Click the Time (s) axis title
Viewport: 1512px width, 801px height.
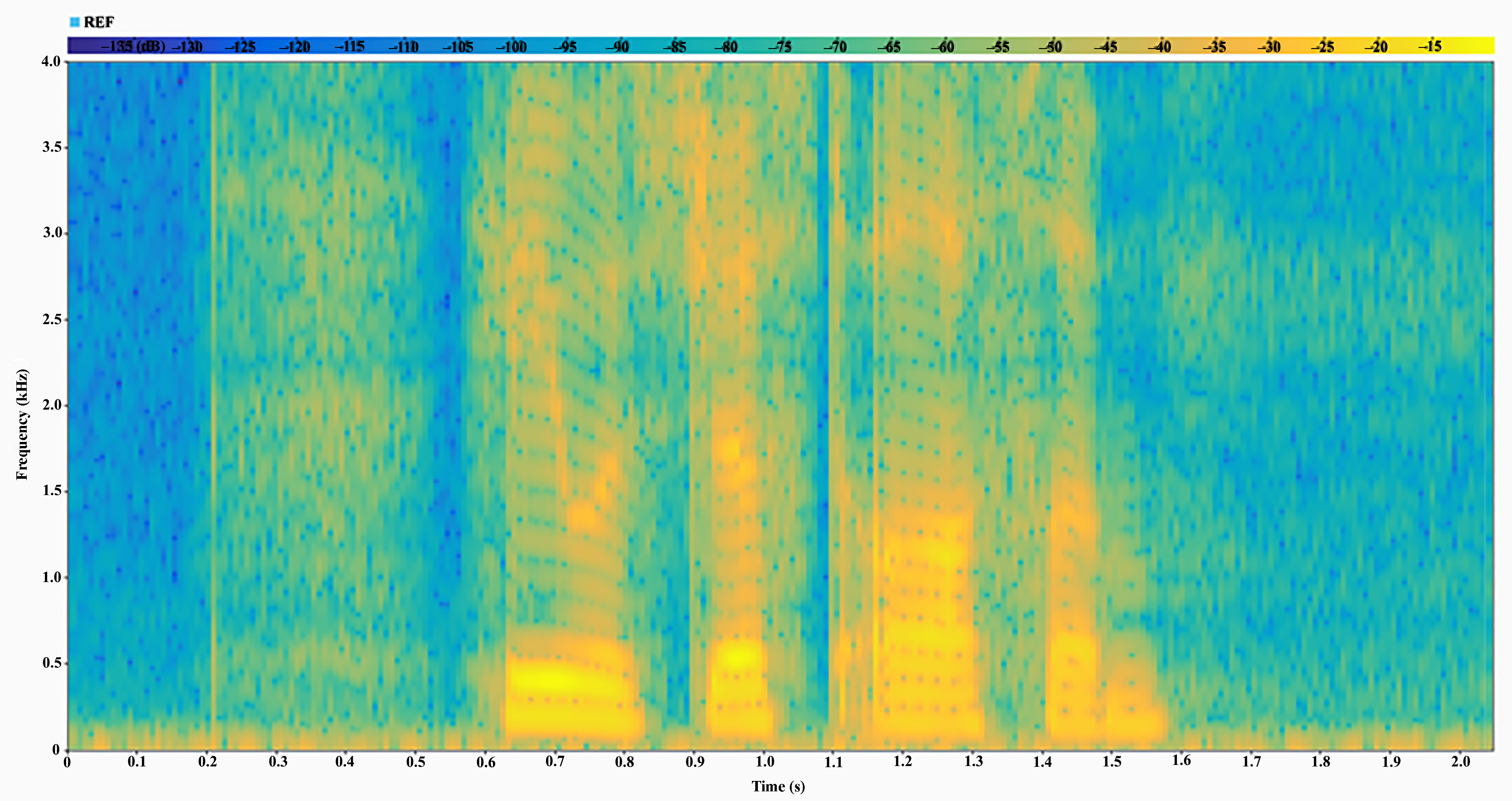(x=778, y=787)
